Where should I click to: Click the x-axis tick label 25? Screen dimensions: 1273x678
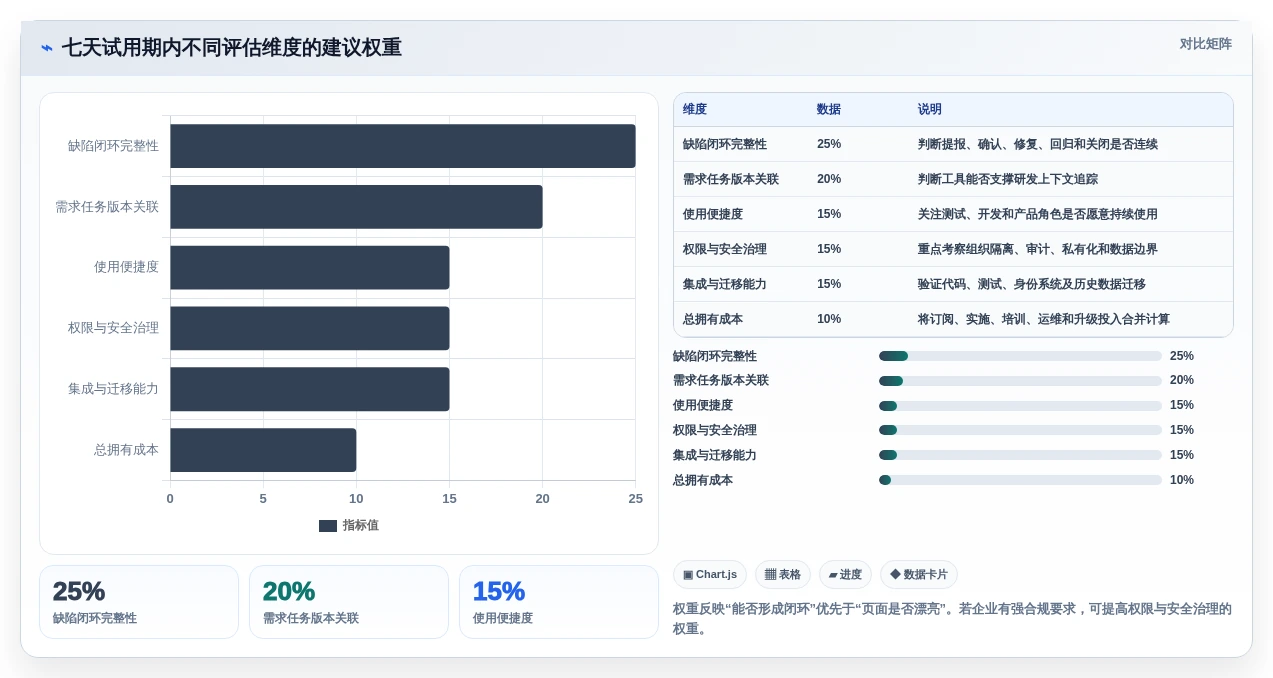[635, 499]
